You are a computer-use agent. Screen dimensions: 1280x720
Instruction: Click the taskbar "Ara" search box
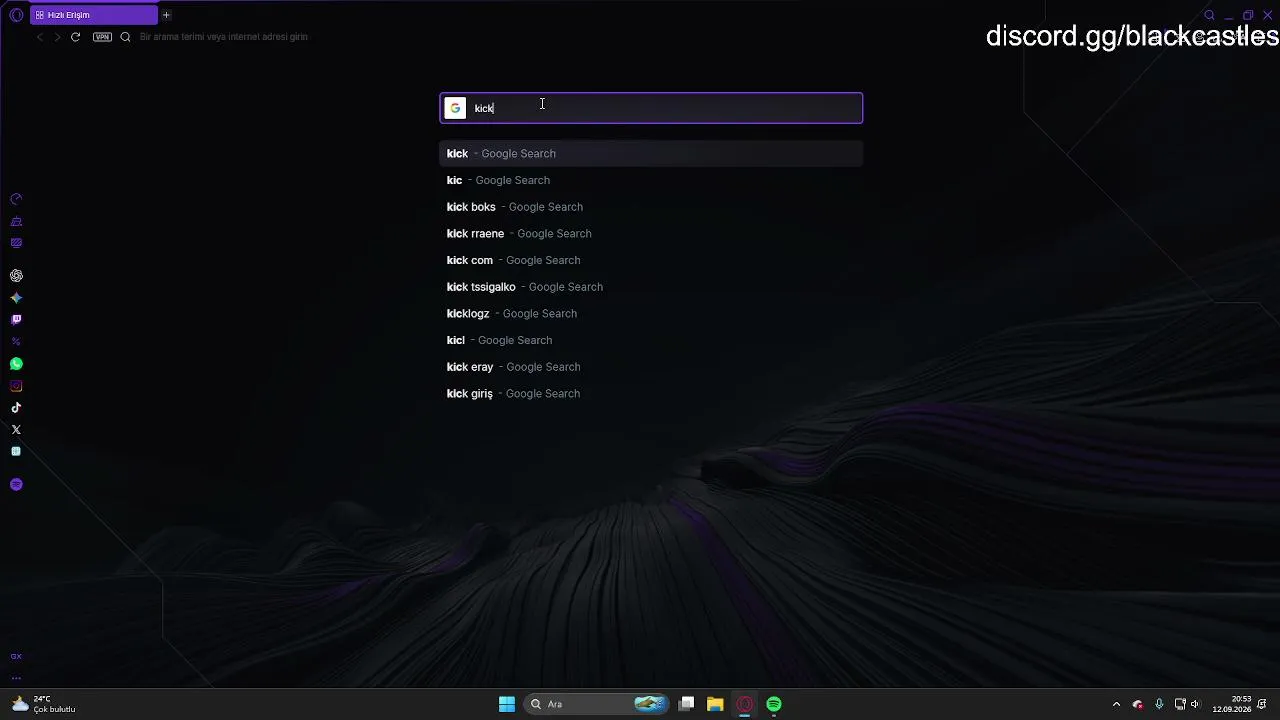tap(597, 704)
